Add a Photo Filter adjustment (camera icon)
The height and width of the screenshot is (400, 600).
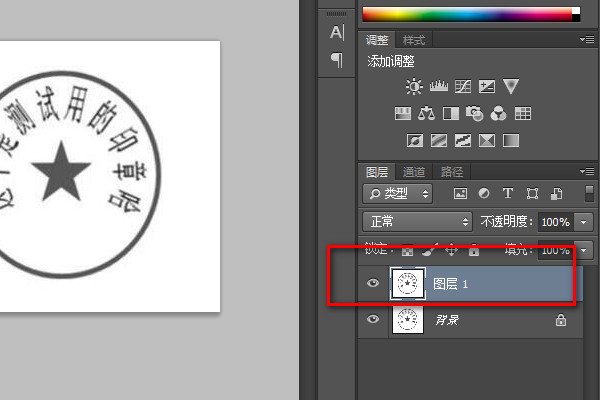point(474,114)
